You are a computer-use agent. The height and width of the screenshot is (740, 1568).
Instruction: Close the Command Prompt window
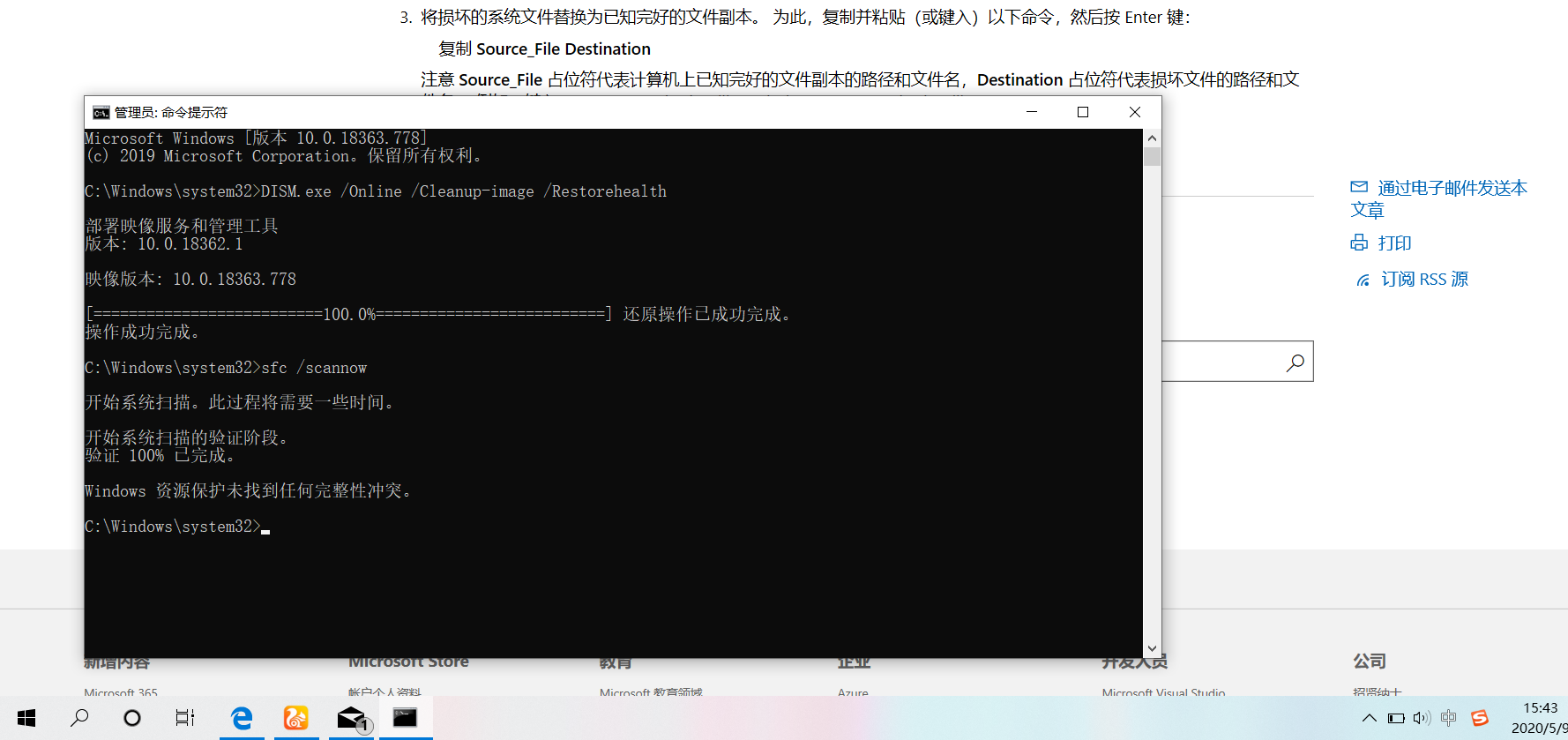click(x=1135, y=112)
